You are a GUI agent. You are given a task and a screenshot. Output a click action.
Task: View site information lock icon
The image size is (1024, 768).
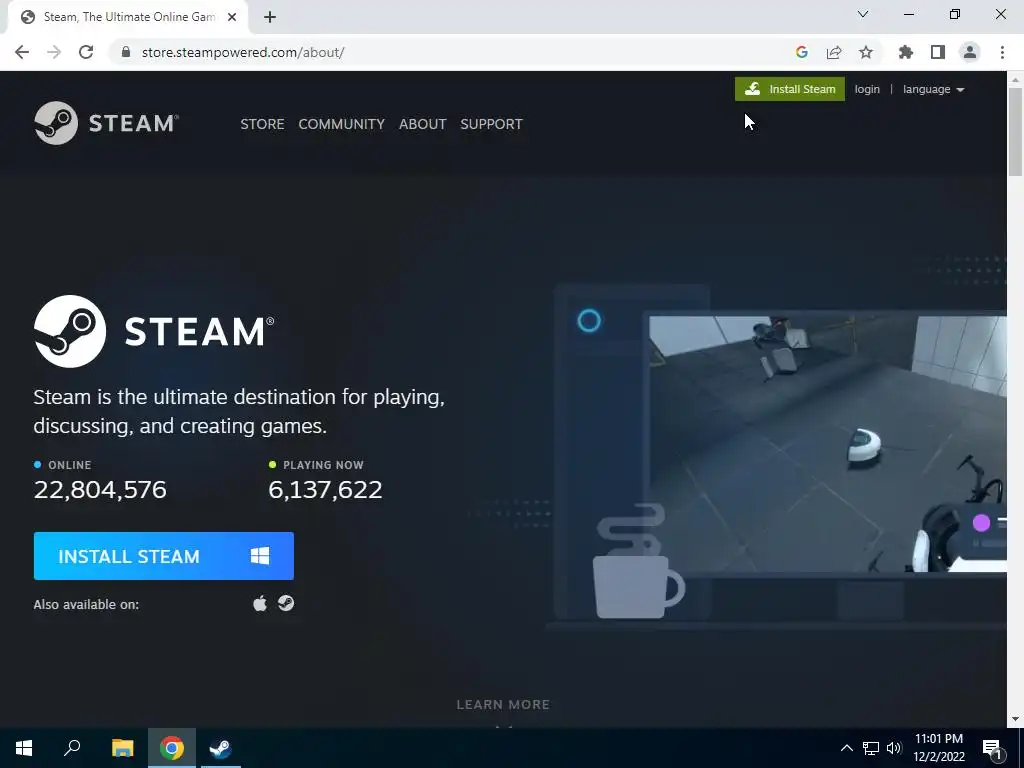point(126,52)
